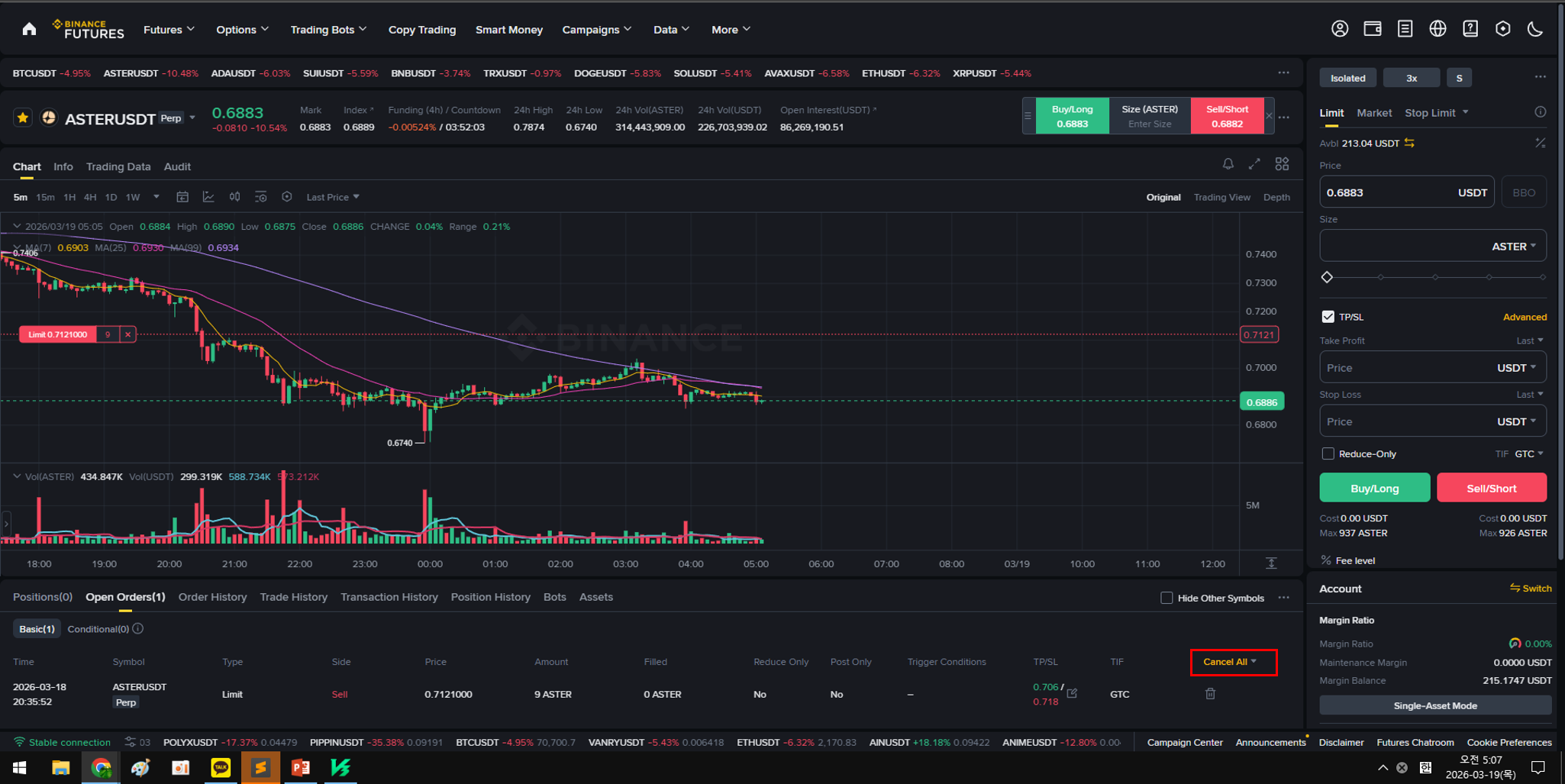Viewport: 1565px width, 784px height.
Task: Switch to Original chart view
Action: 1163,197
